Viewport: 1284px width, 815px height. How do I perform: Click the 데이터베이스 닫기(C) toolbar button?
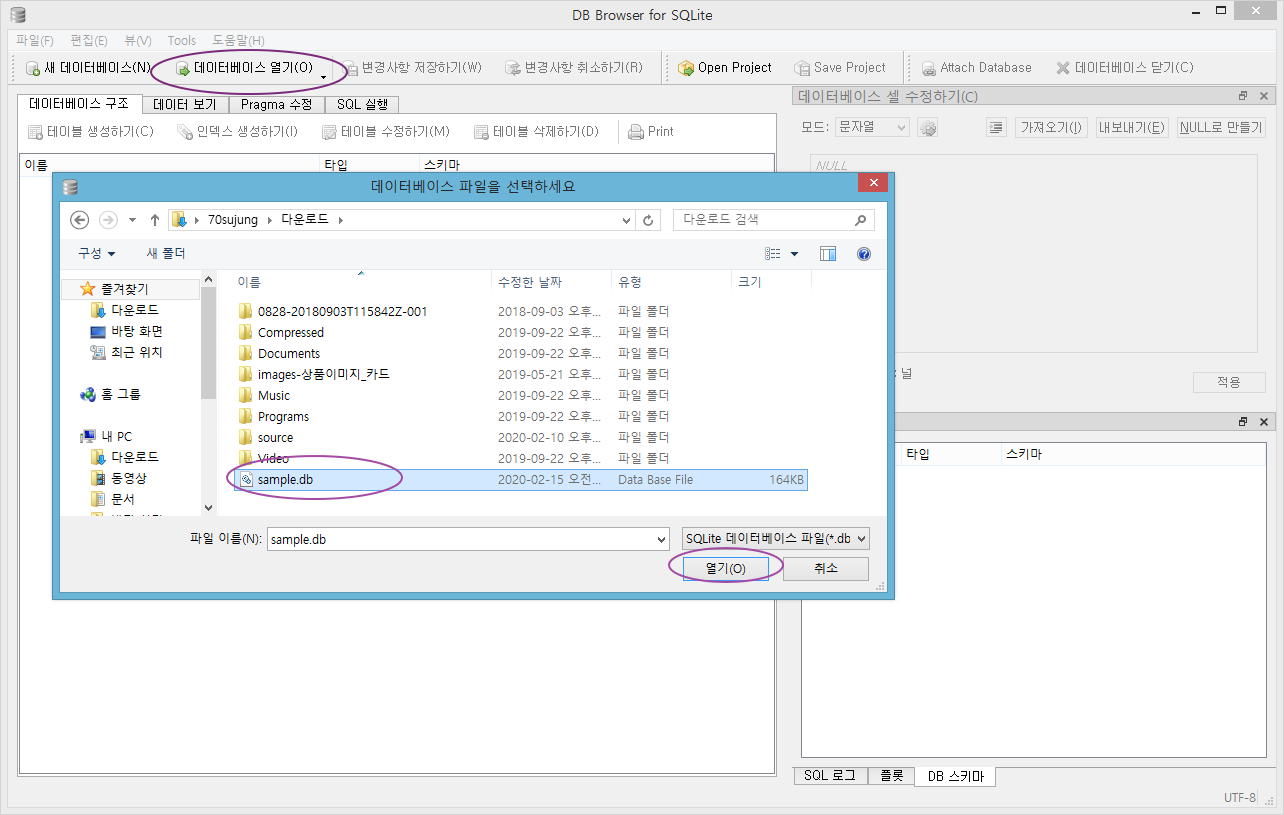1125,68
